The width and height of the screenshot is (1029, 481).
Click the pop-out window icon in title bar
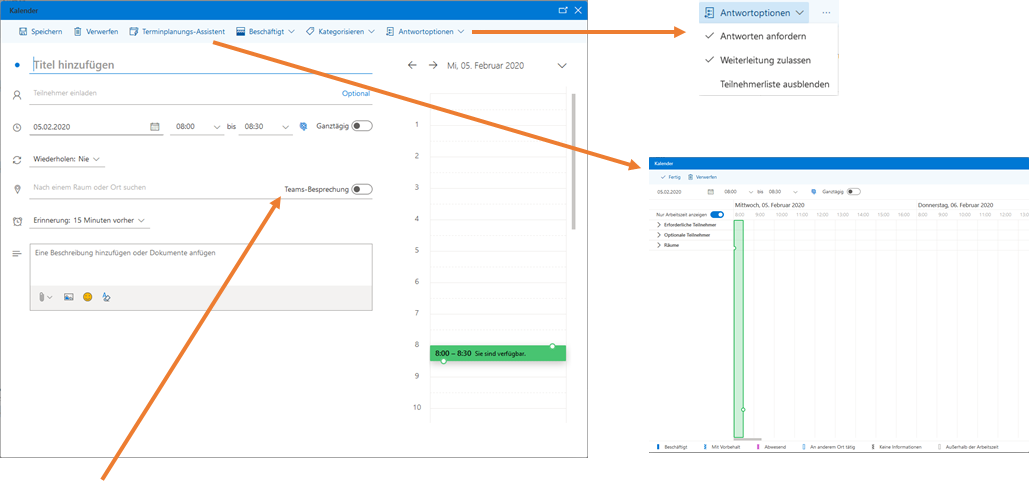pos(562,10)
